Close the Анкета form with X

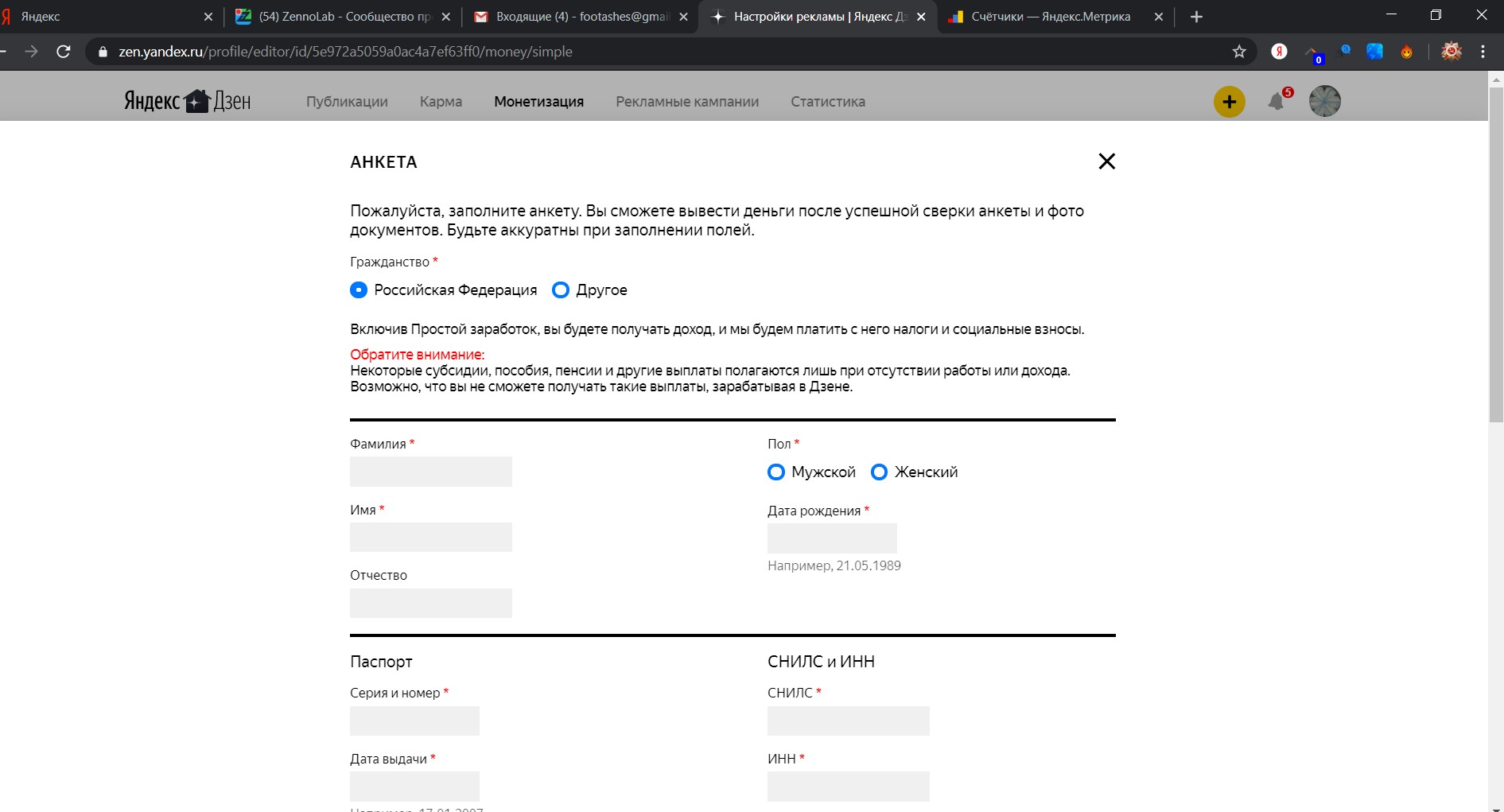1106,161
